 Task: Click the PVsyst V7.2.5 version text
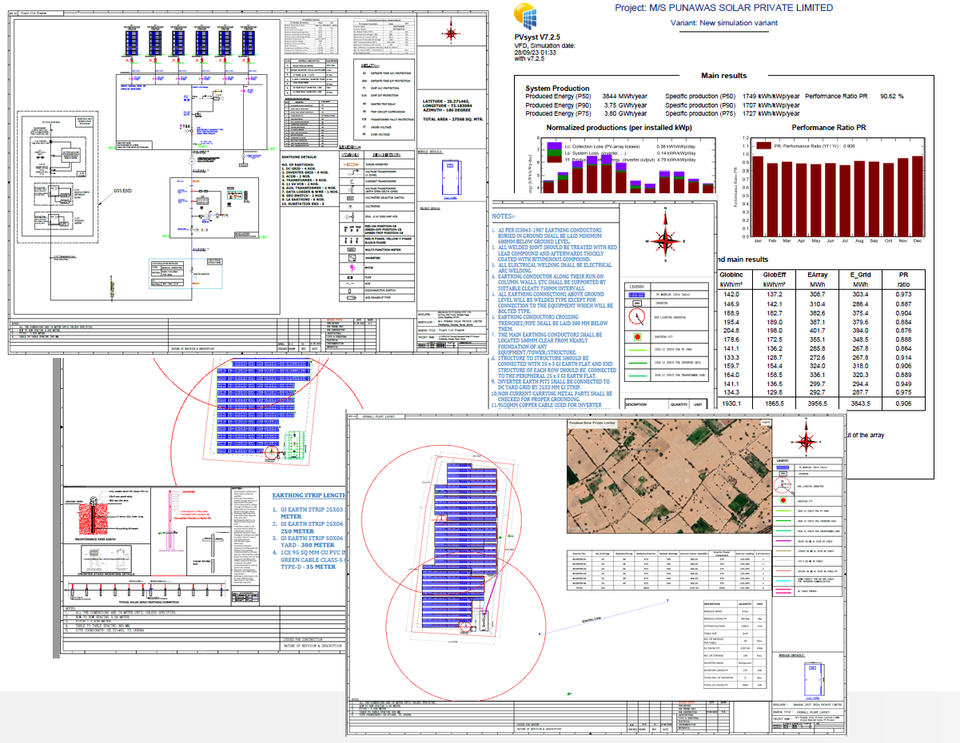(537, 37)
